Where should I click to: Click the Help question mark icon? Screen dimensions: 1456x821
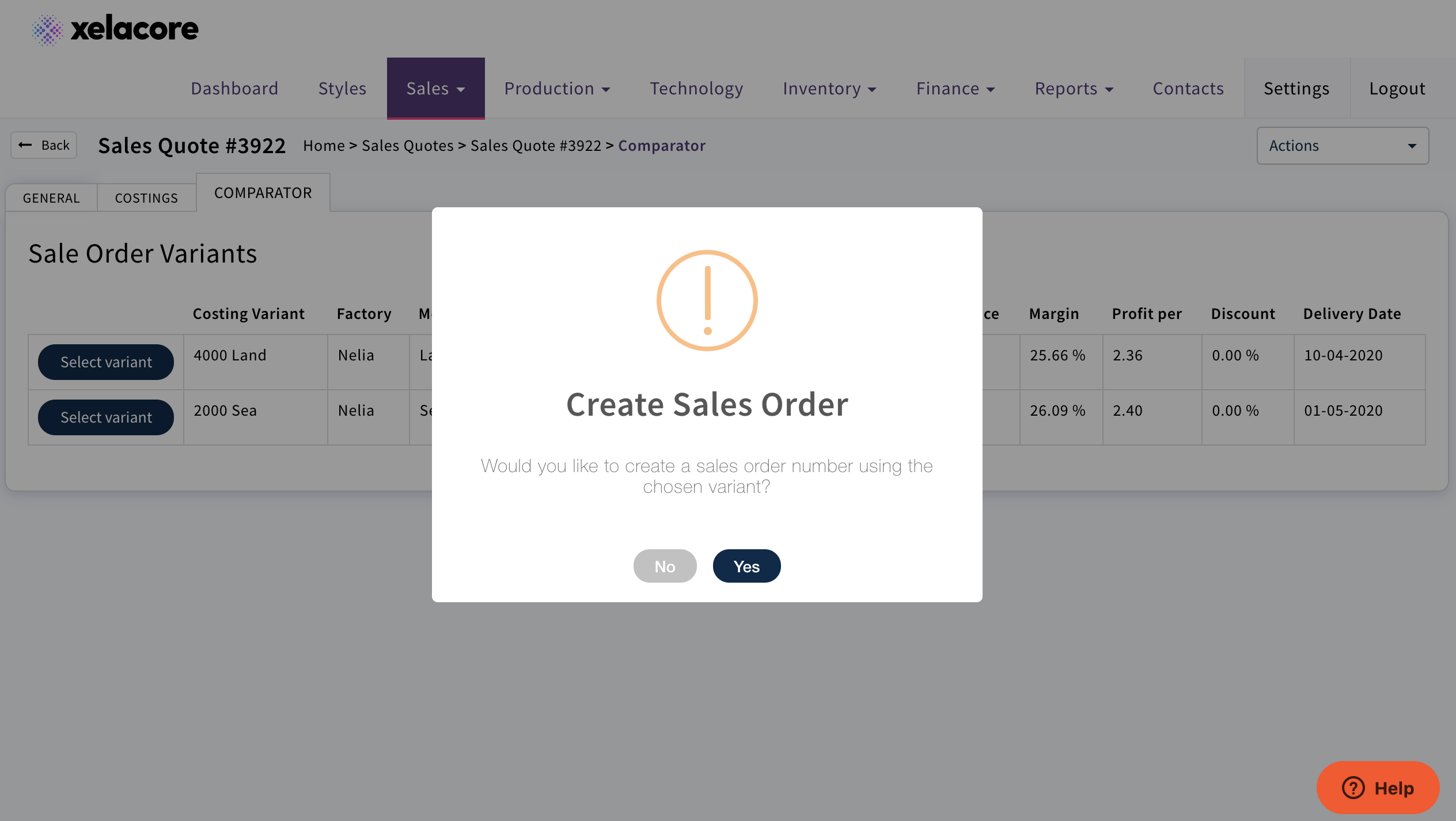pyautogui.click(x=1353, y=788)
